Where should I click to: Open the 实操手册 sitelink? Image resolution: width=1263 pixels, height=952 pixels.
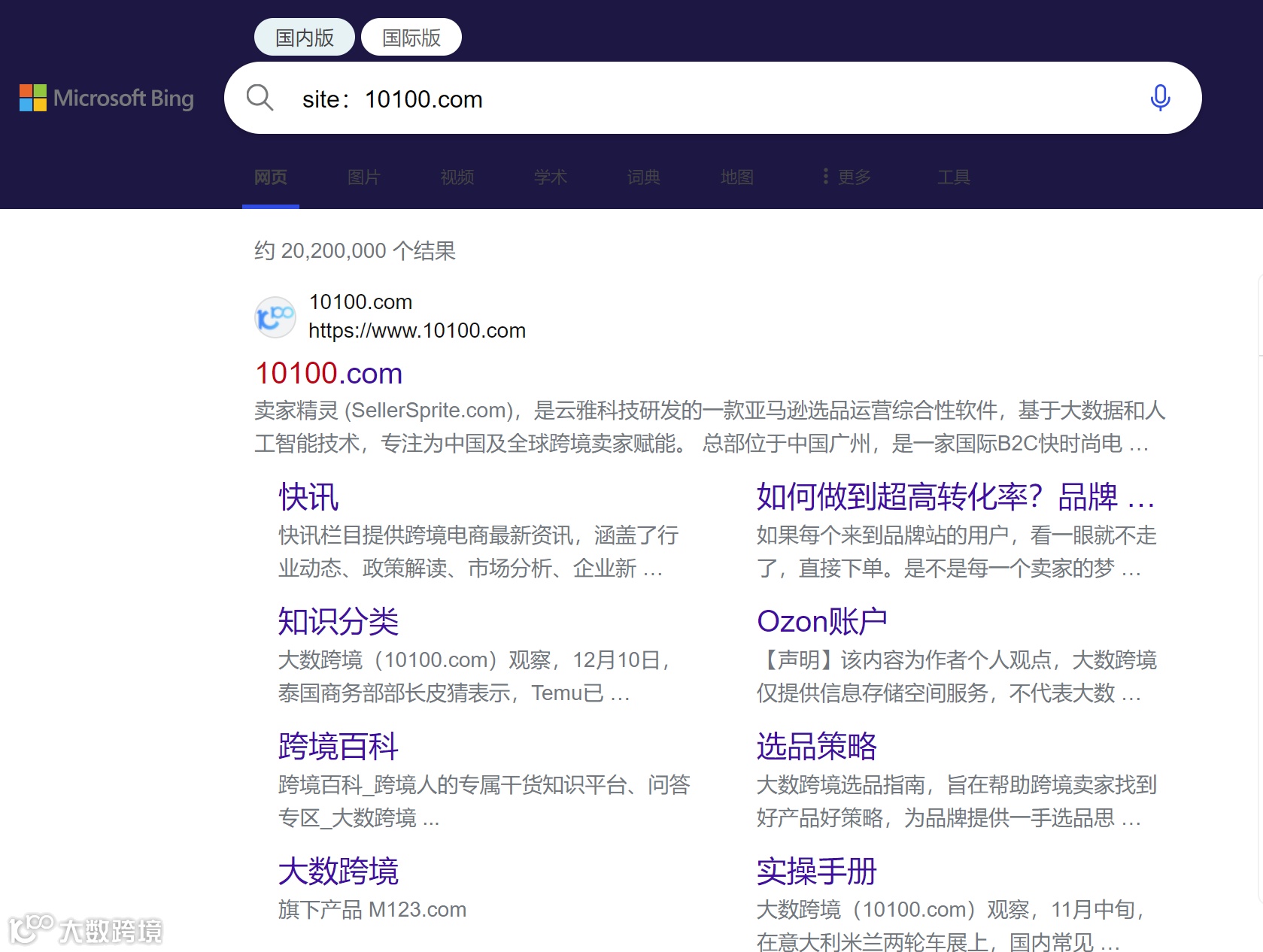(x=817, y=872)
